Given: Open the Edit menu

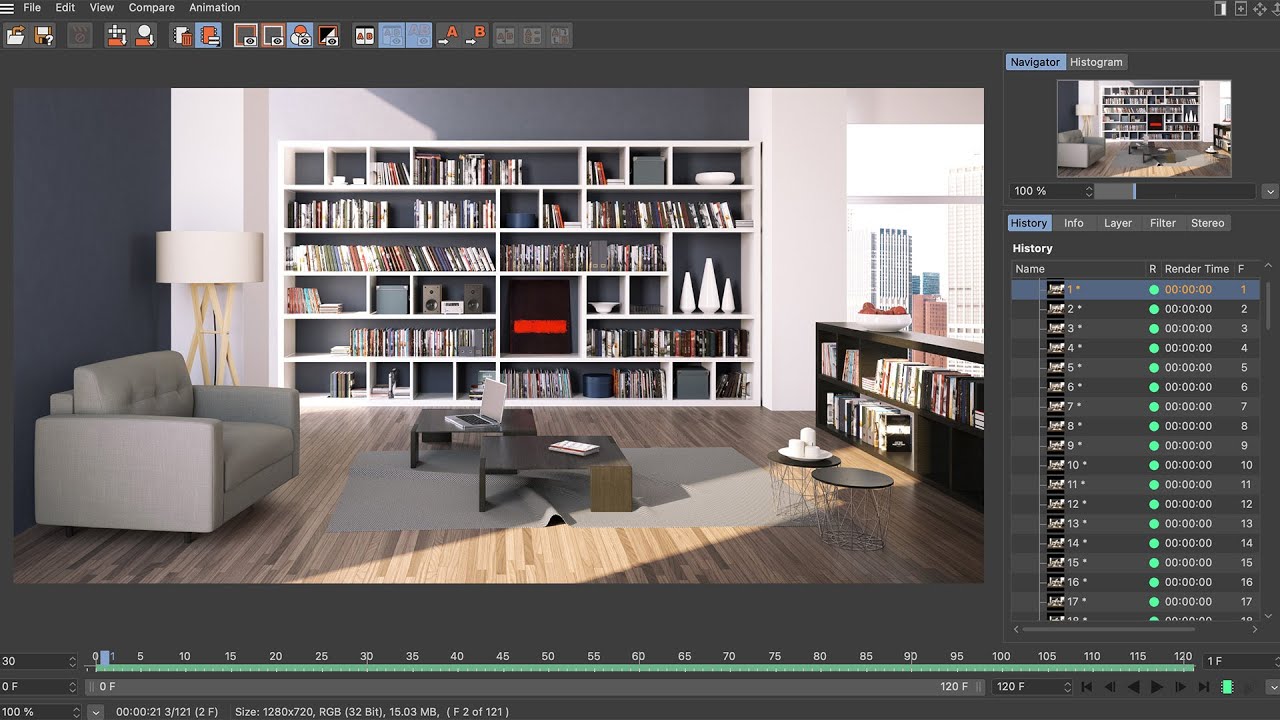Looking at the screenshot, I should 65,7.
